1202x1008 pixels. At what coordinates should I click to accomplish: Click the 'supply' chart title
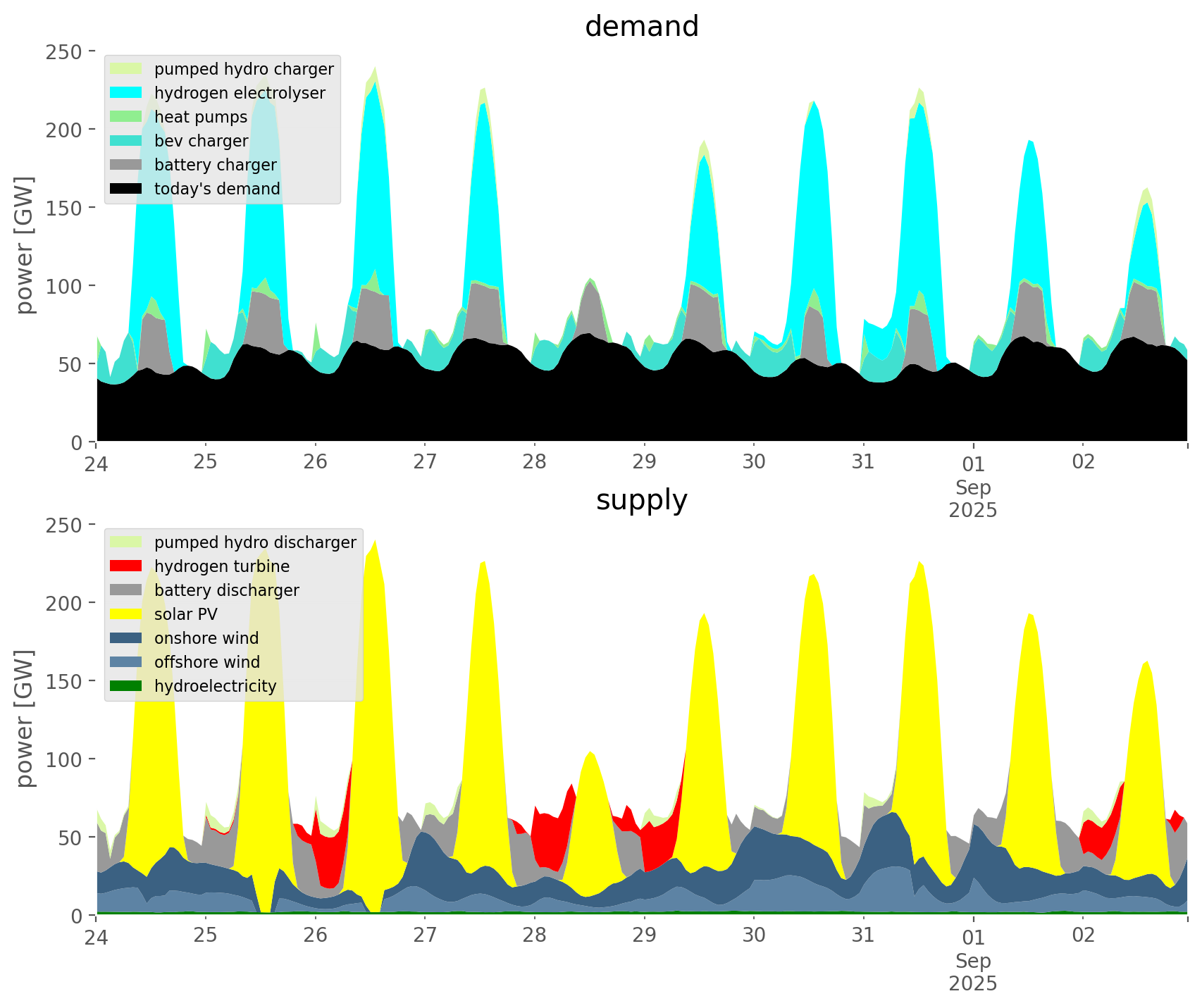click(641, 500)
